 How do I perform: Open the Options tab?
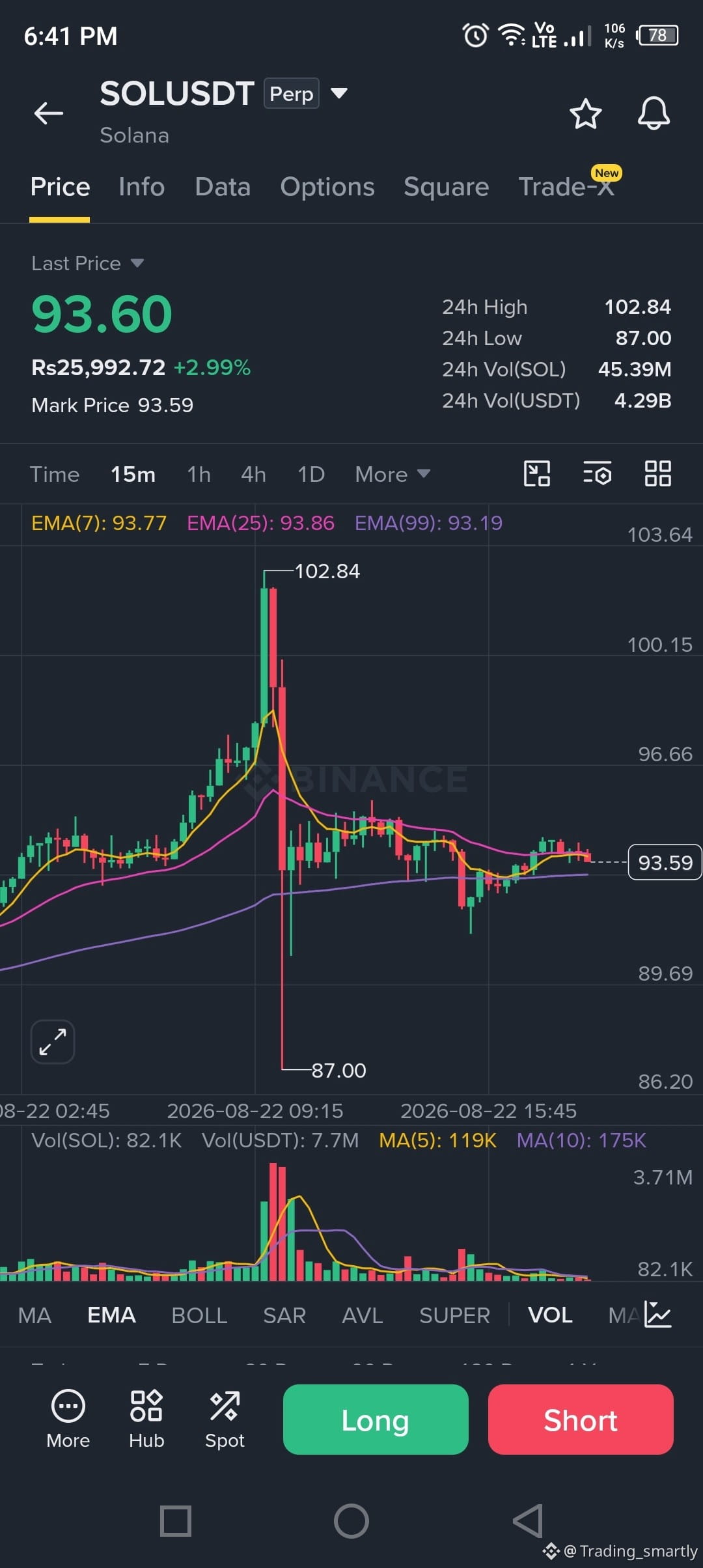click(x=327, y=187)
